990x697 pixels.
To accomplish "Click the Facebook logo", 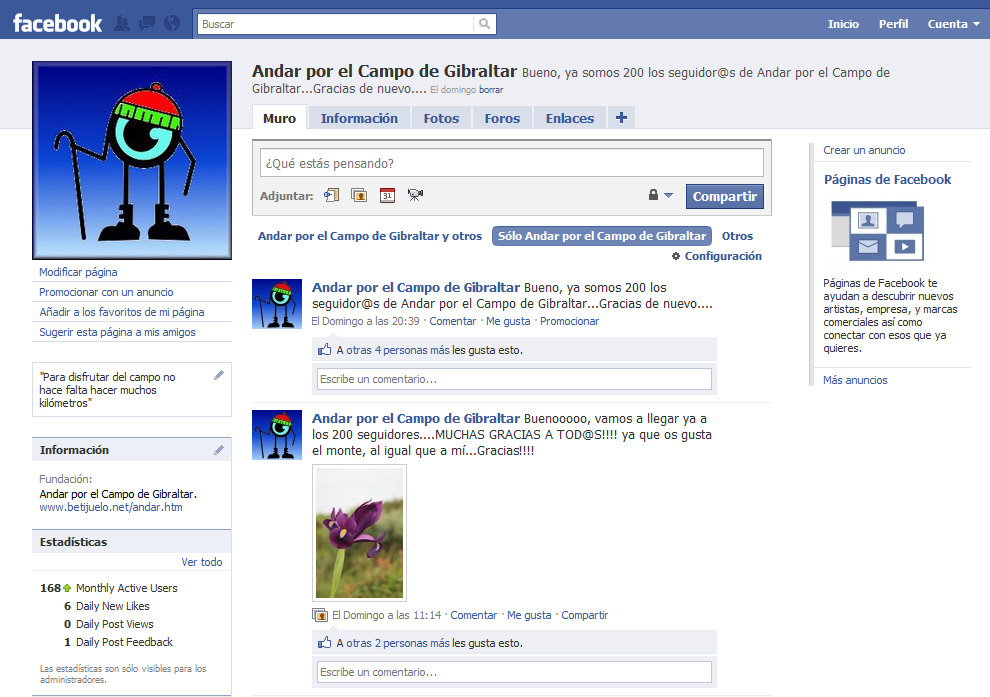I will [57, 23].
